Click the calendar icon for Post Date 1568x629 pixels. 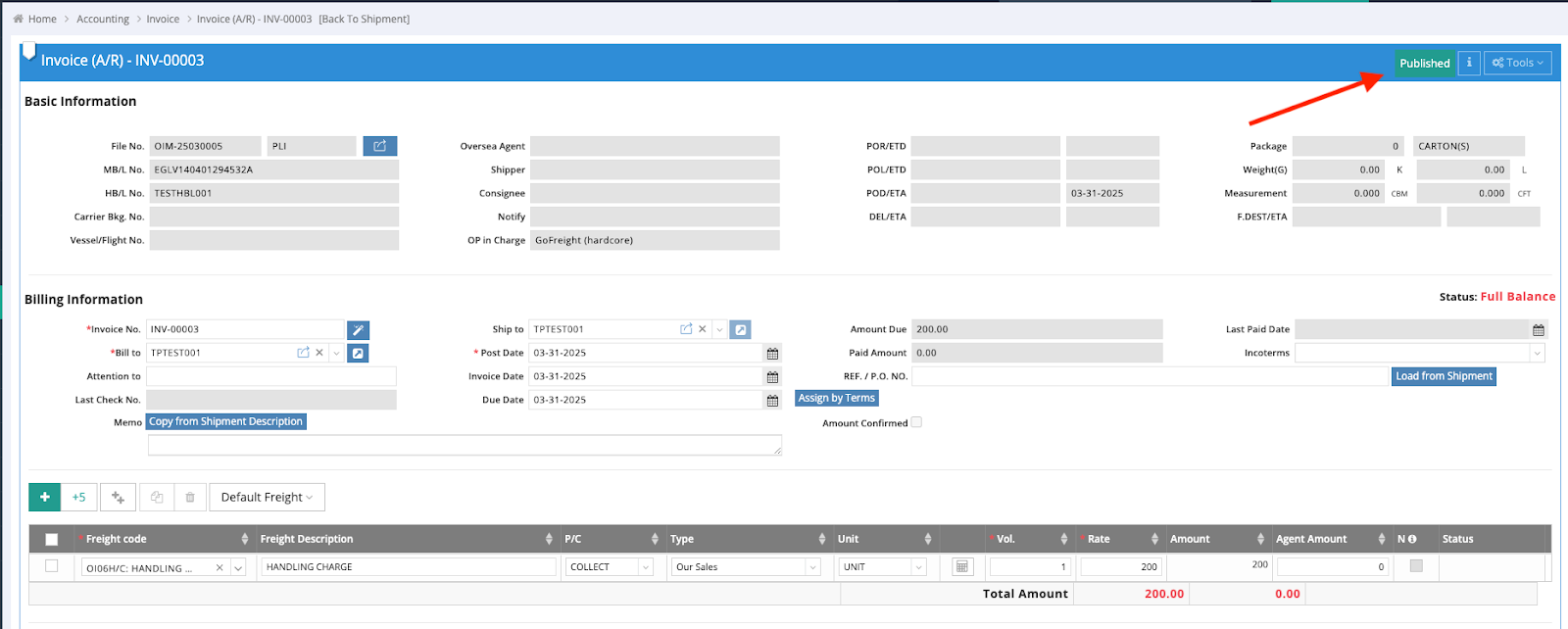click(x=772, y=354)
